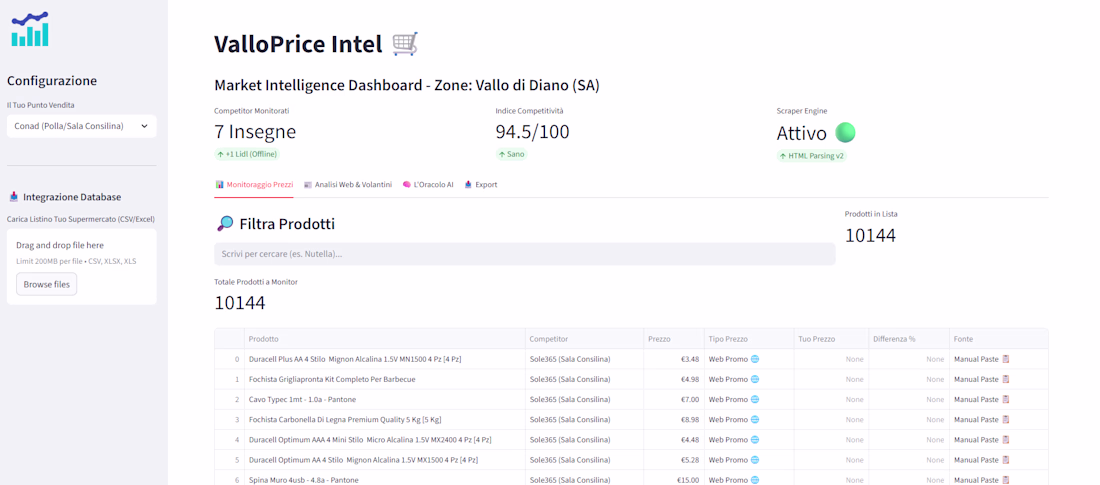
Task: Click the green Attivo status orb
Action: pos(845,133)
